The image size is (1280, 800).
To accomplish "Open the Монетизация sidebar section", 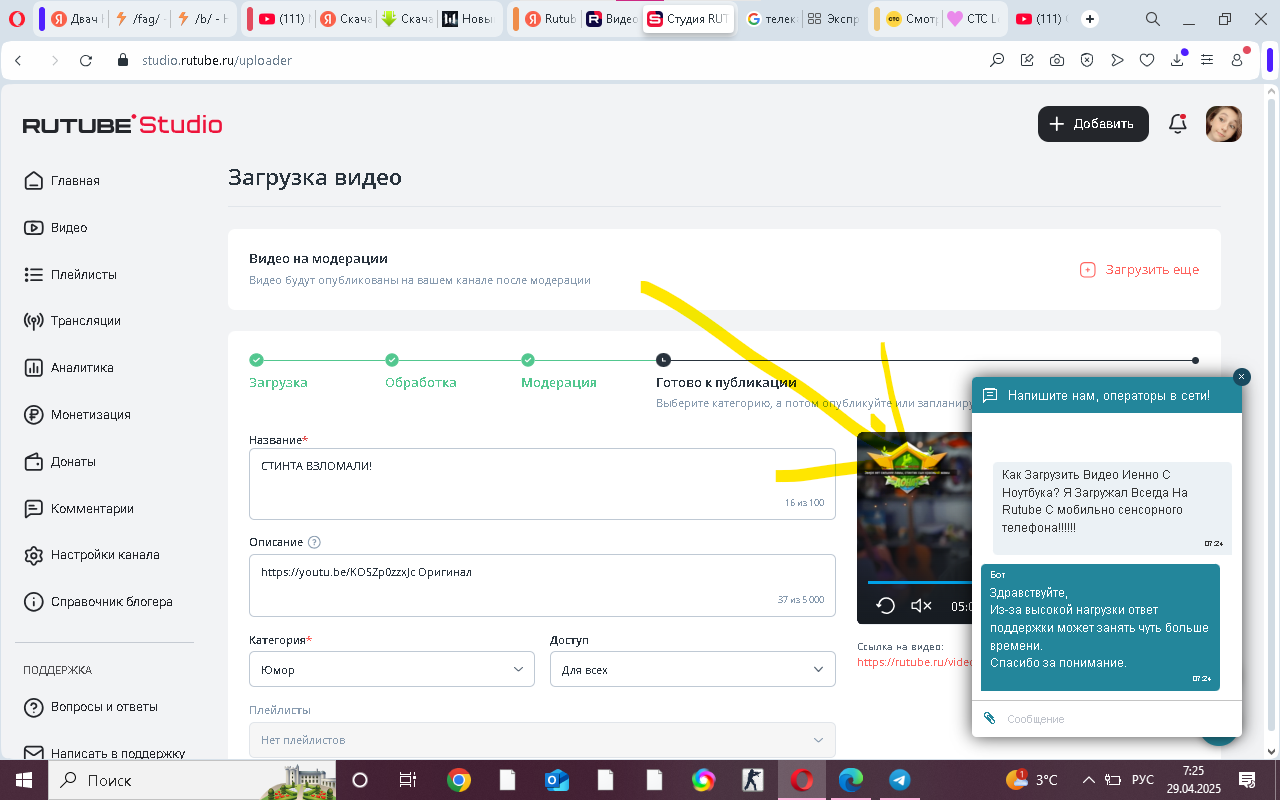I will (x=77, y=415).
